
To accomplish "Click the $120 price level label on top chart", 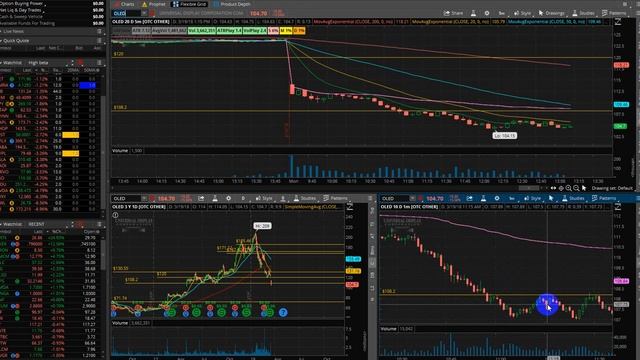I will (x=118, y=54).
